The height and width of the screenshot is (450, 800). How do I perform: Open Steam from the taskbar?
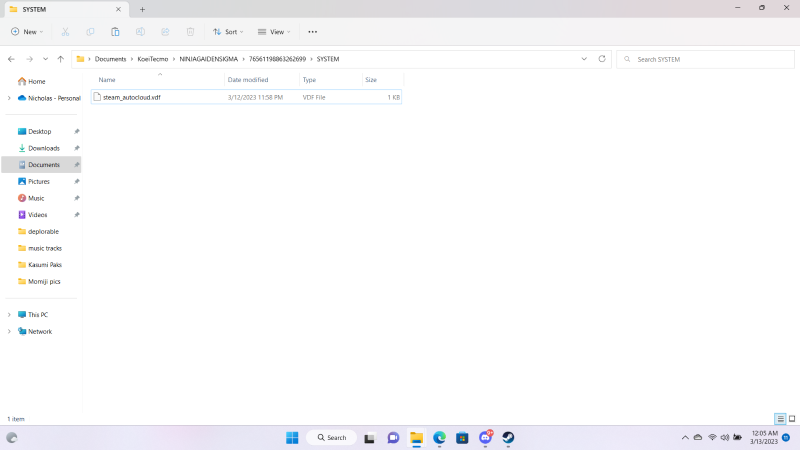(508, 437)
